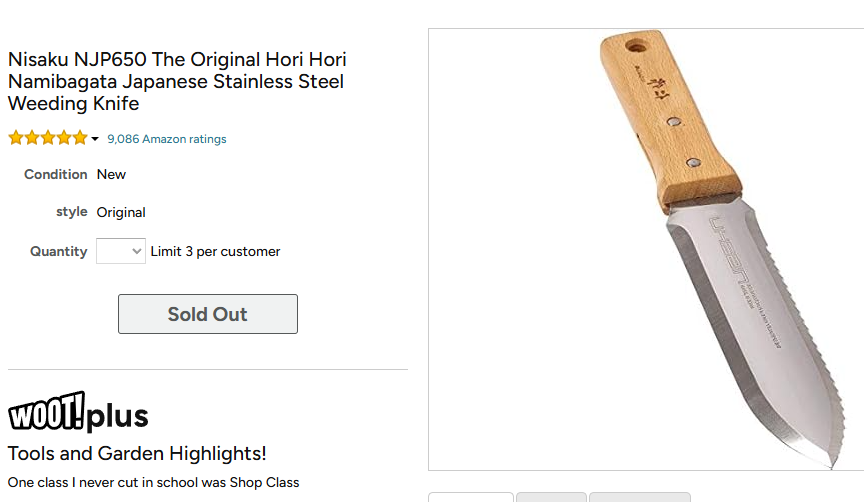Select the first image thumbnail tab below photo

[471, 497]
